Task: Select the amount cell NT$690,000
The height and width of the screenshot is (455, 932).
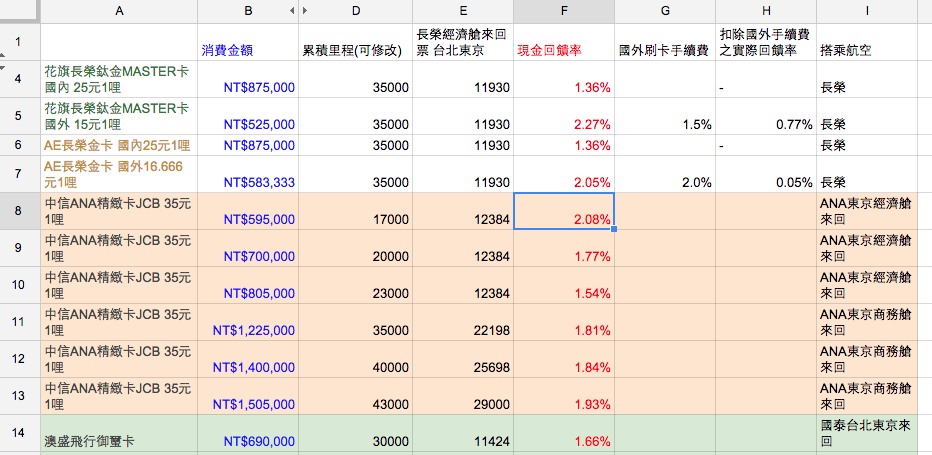Action: coord(248,432)
